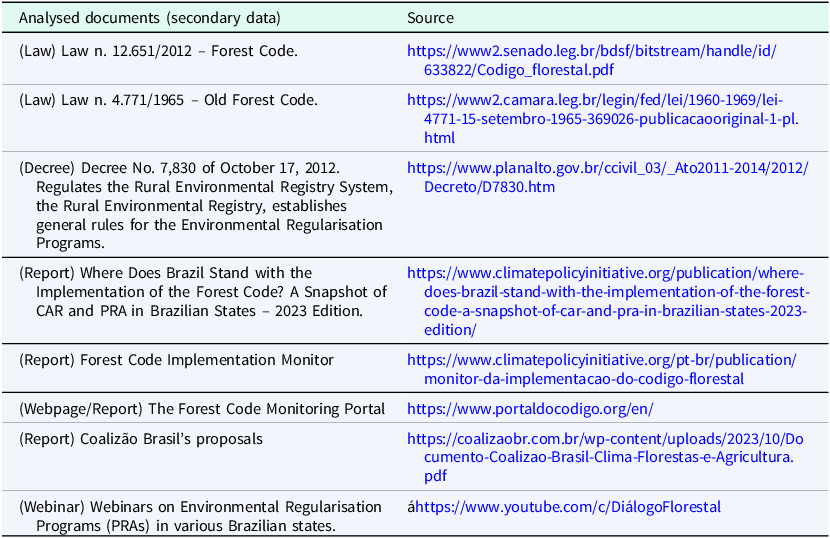Screen dimensions: 830x538
Task: Select the 'Coalizão Brasil's proposals' report entry
Action: pyautogui.click(x=141, y=439)
